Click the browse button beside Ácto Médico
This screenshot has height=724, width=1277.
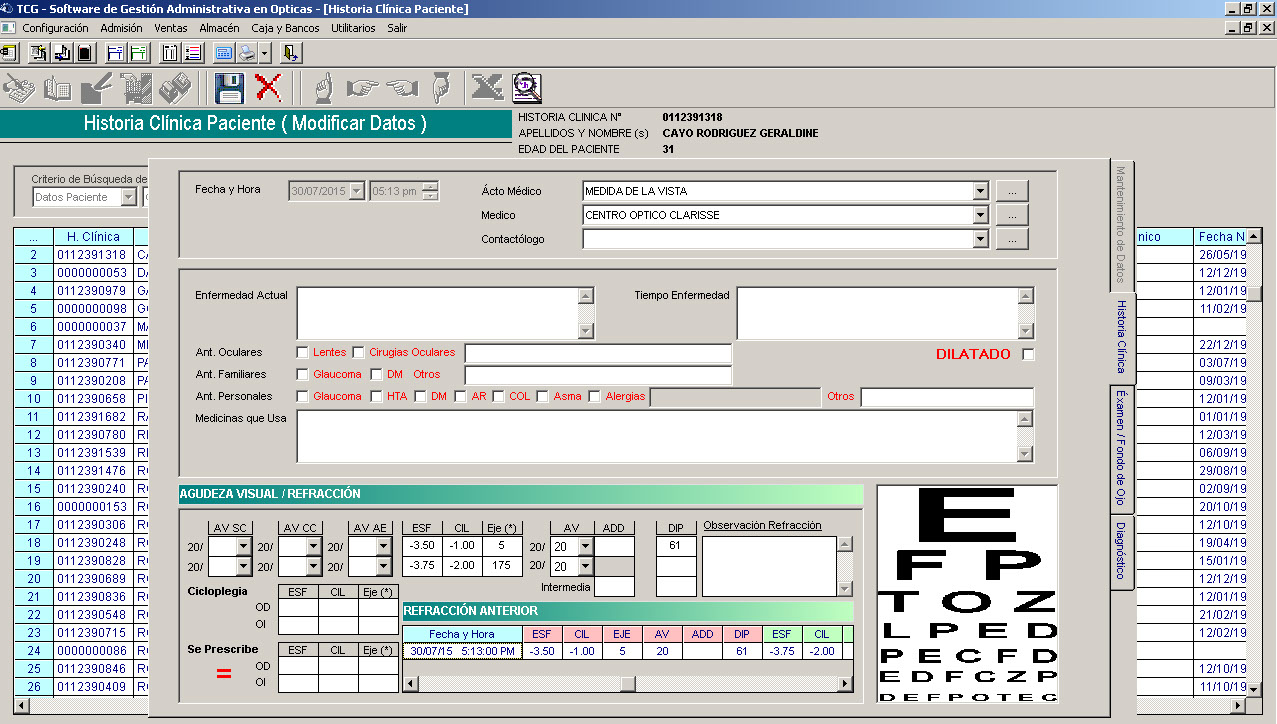pyautogui.click(x=1011, y=191)
